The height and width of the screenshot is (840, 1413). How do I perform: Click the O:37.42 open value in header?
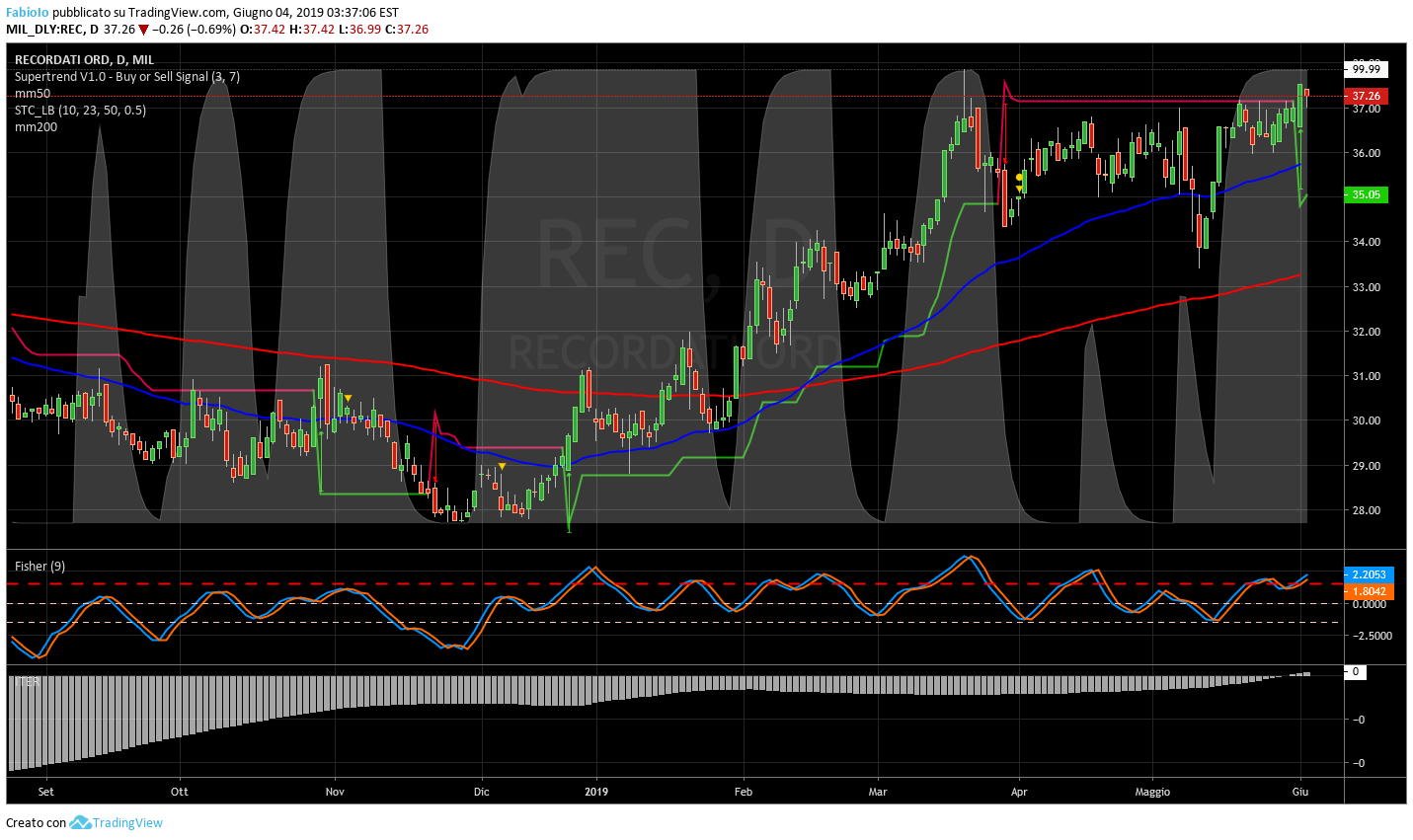(x=263, y=30)
